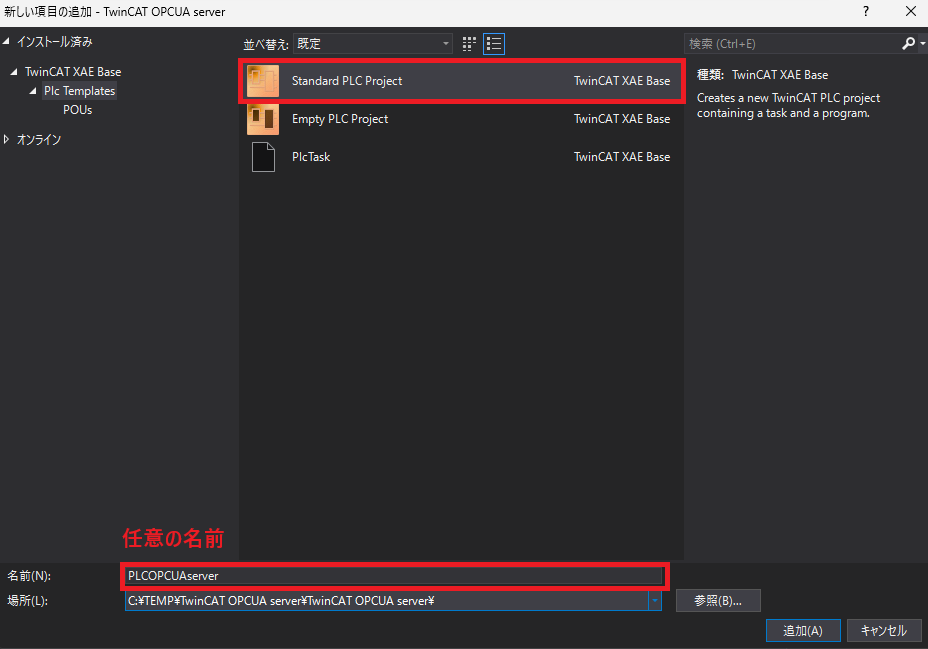Image resolution: width=928 pixels, height=649 pixels.
Task: Select the Standard PLC Project icon
Action: coord(263,81)
